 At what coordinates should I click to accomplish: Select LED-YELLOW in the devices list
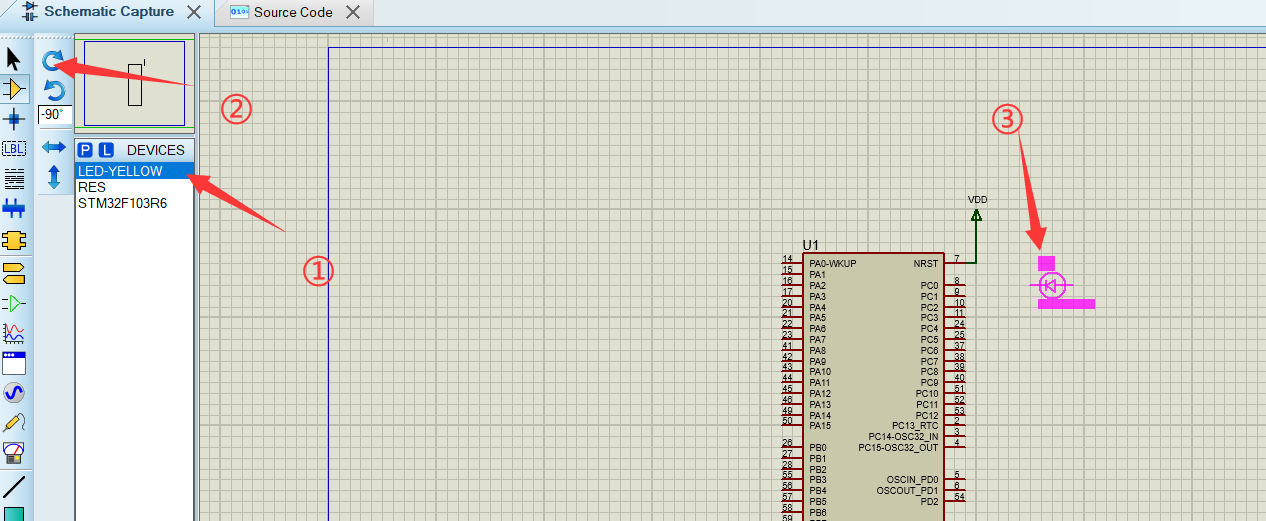pos(134,171)
